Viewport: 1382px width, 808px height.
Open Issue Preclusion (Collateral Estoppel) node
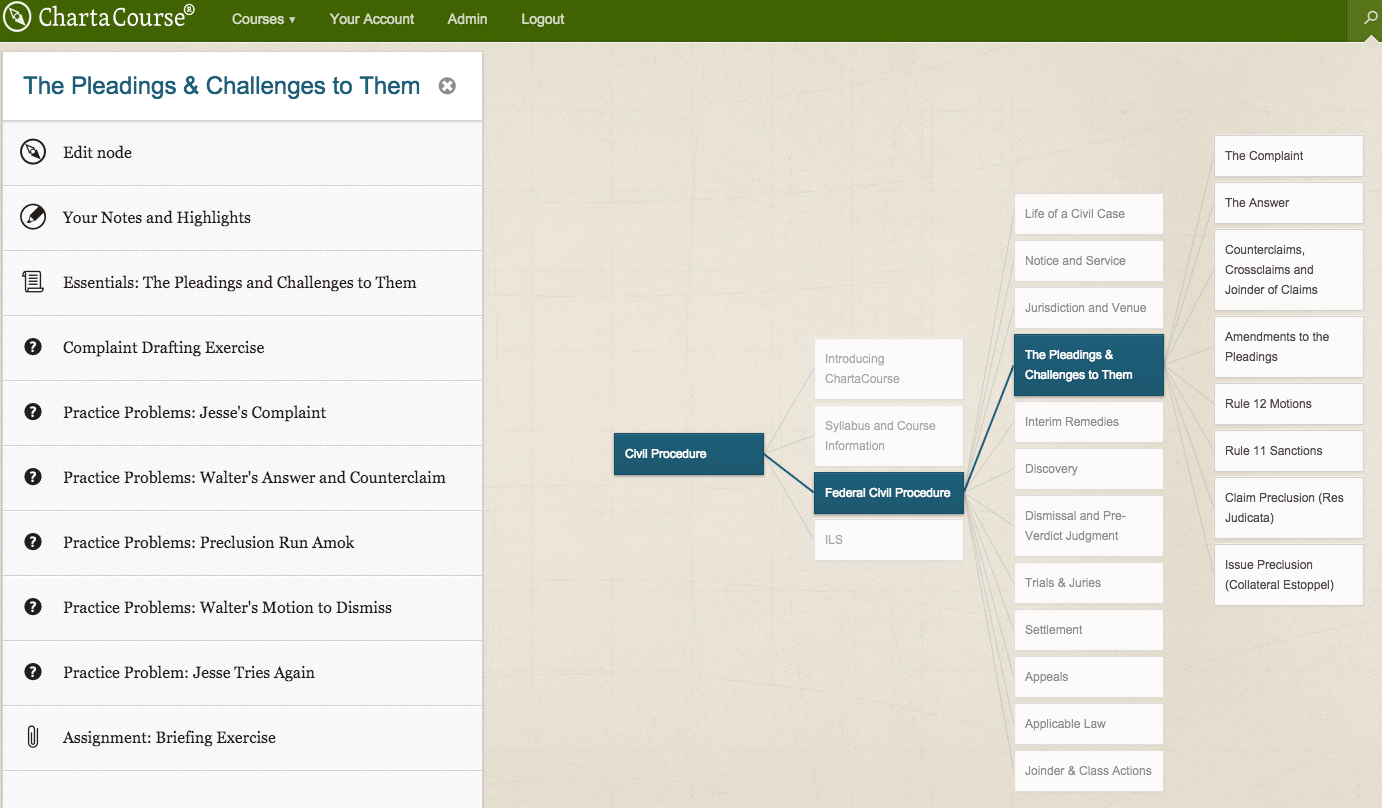click(x=1289, y=575)
